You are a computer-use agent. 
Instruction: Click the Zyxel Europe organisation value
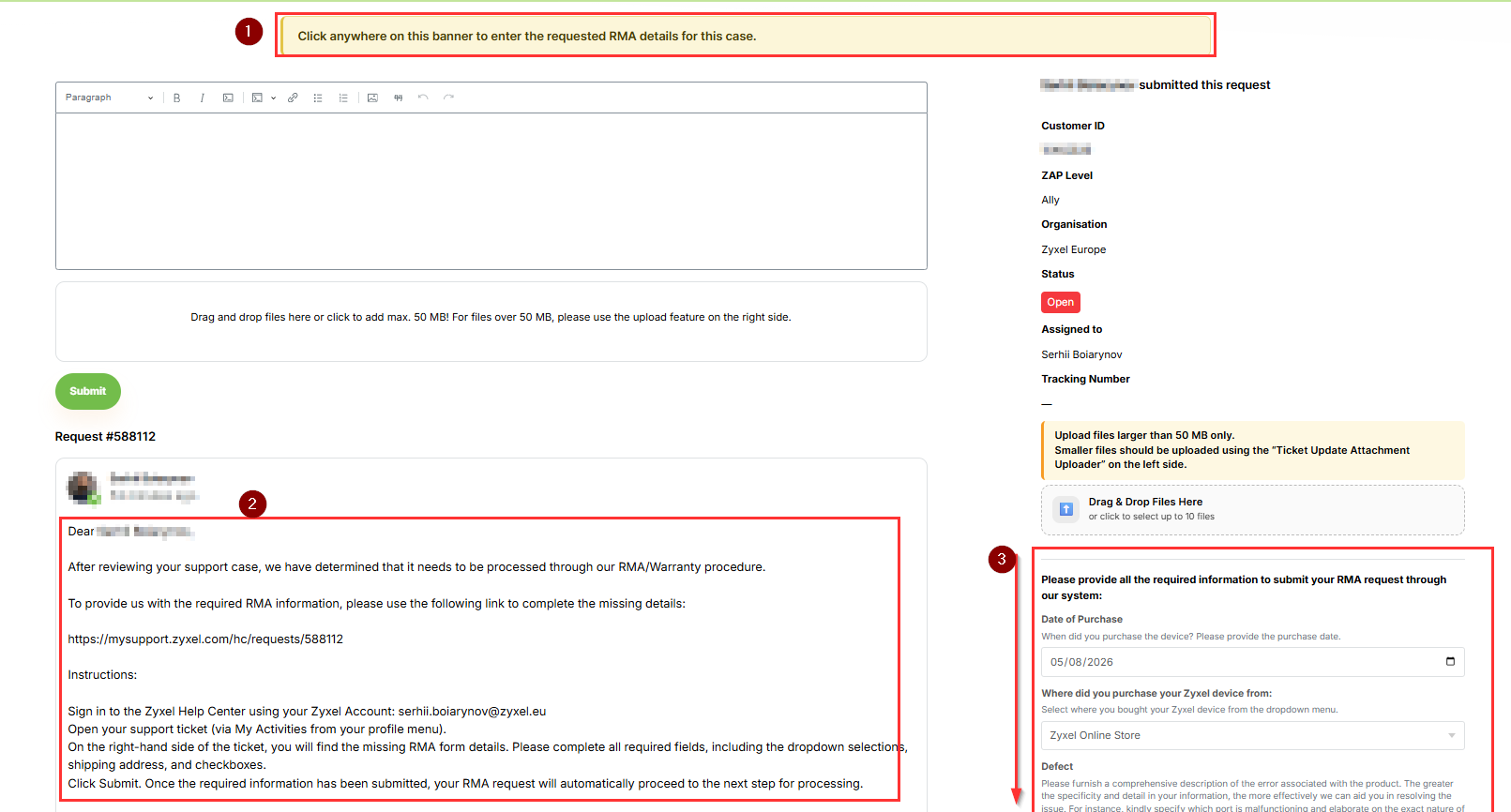(1073, 249)
